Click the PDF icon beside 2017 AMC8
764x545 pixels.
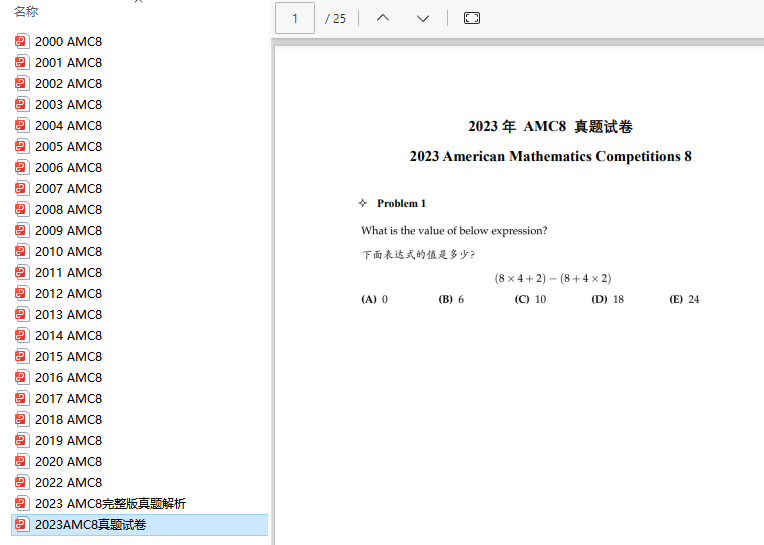(x=21, y=398)
